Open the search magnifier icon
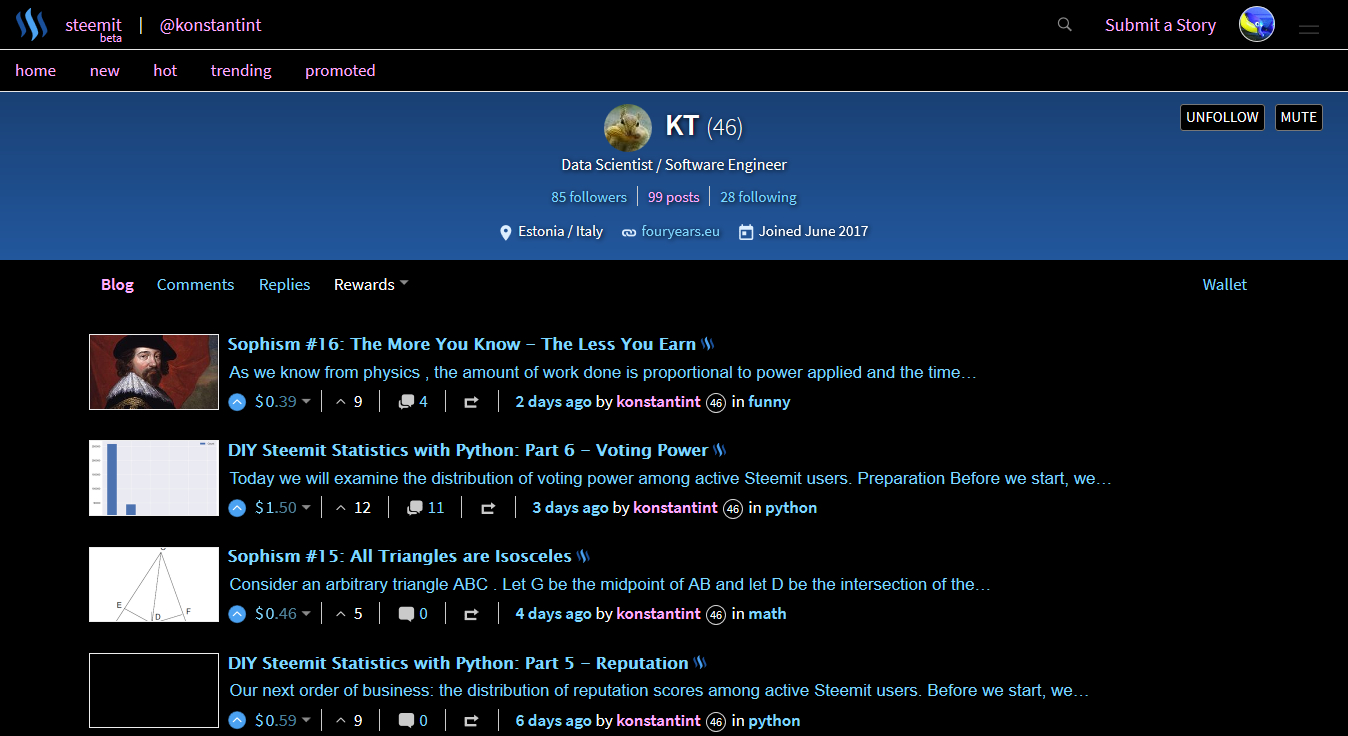This screenshot has width=1348, height=736. coord(1065,25)
